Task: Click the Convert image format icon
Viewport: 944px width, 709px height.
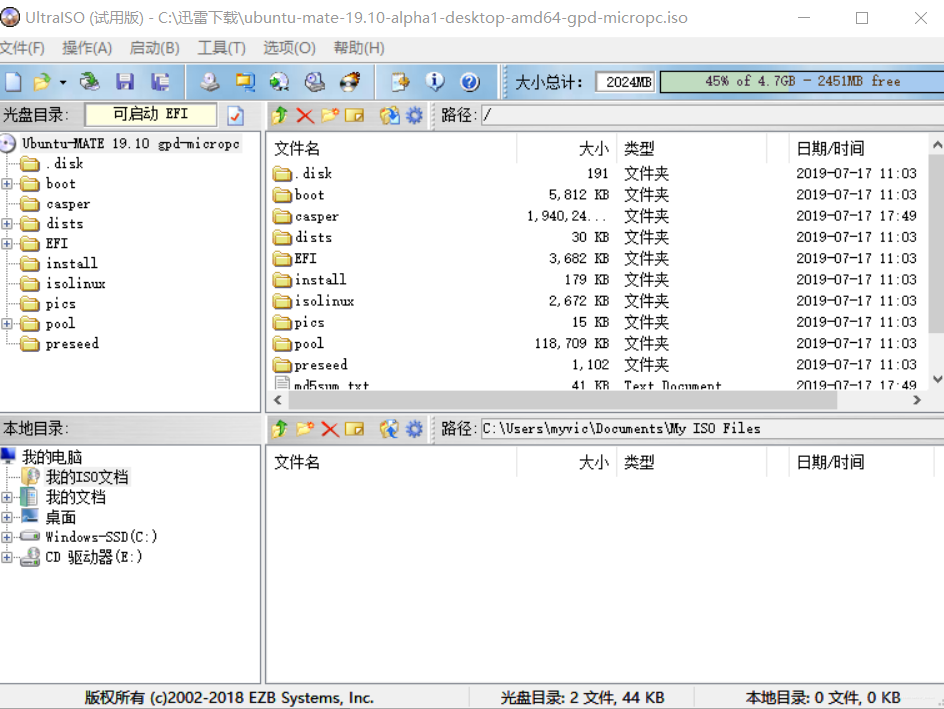Action: tap(245, 82)
